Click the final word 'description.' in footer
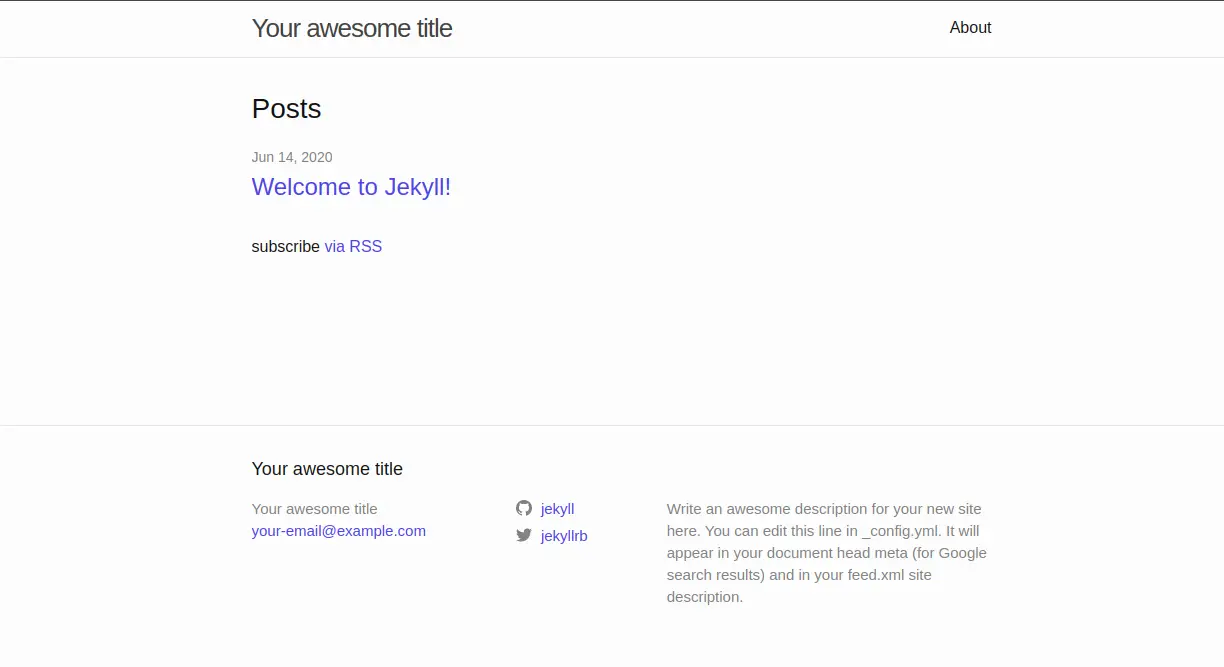1224x667 pixels. 704,597
